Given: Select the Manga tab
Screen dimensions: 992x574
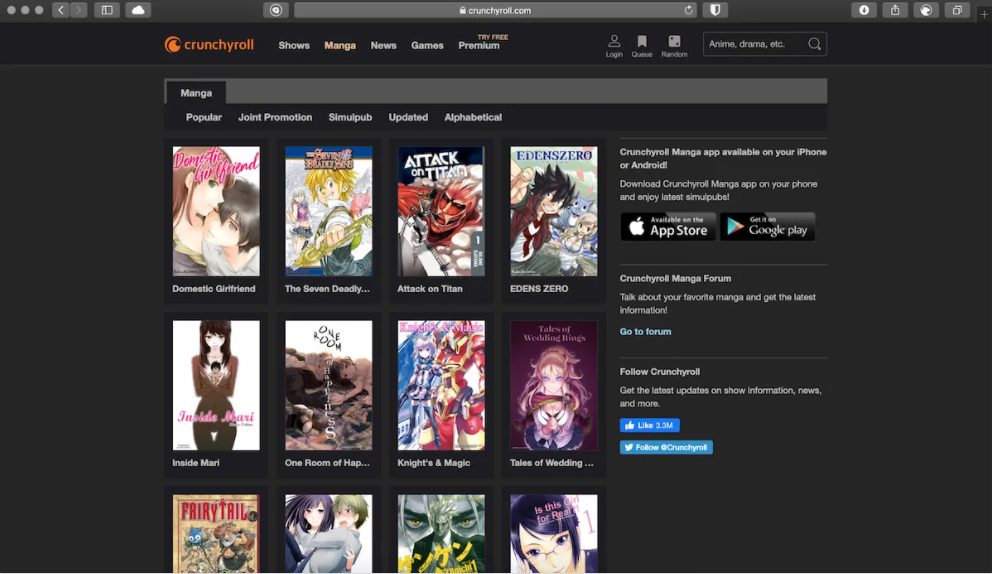Looking at the screenshot, I should click(x=196, y=93).
